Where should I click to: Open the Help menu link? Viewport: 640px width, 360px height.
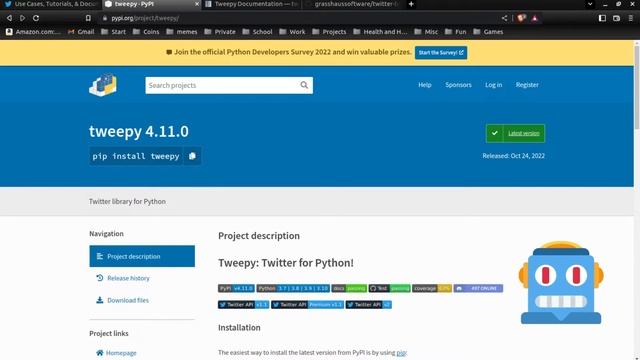[x=424, y=85]
